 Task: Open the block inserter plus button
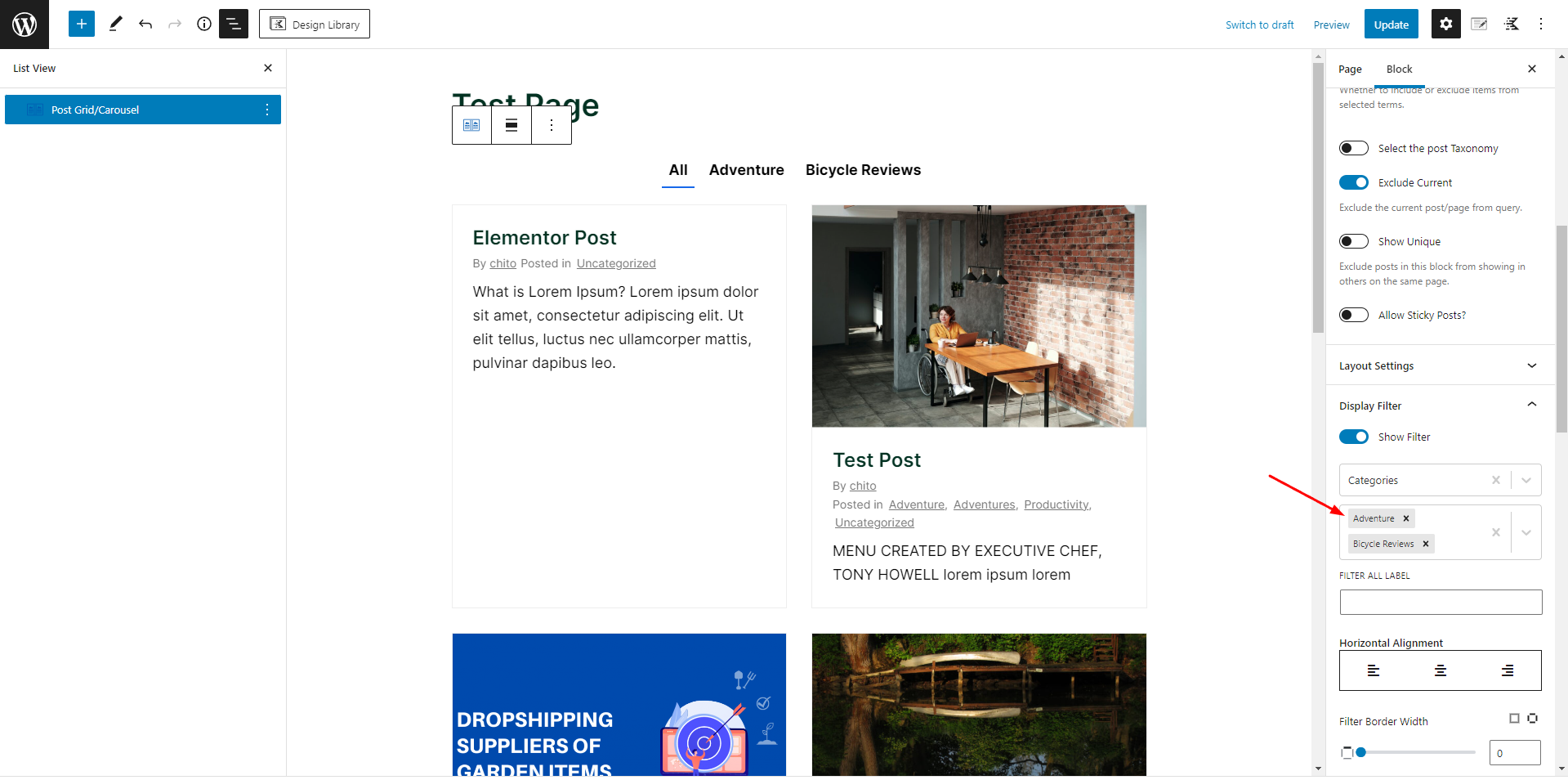click(x=82, y=24)
